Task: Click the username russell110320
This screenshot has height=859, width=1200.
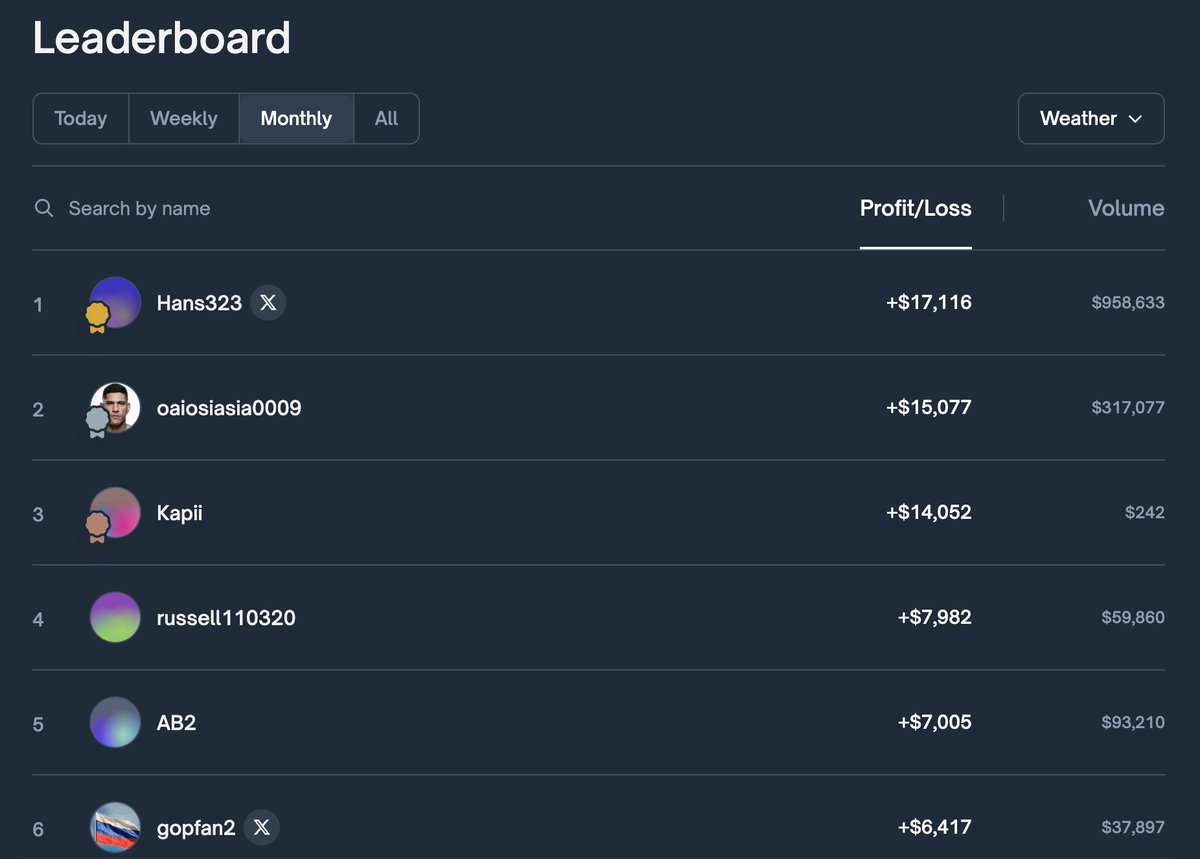Action: pos(225,617)
